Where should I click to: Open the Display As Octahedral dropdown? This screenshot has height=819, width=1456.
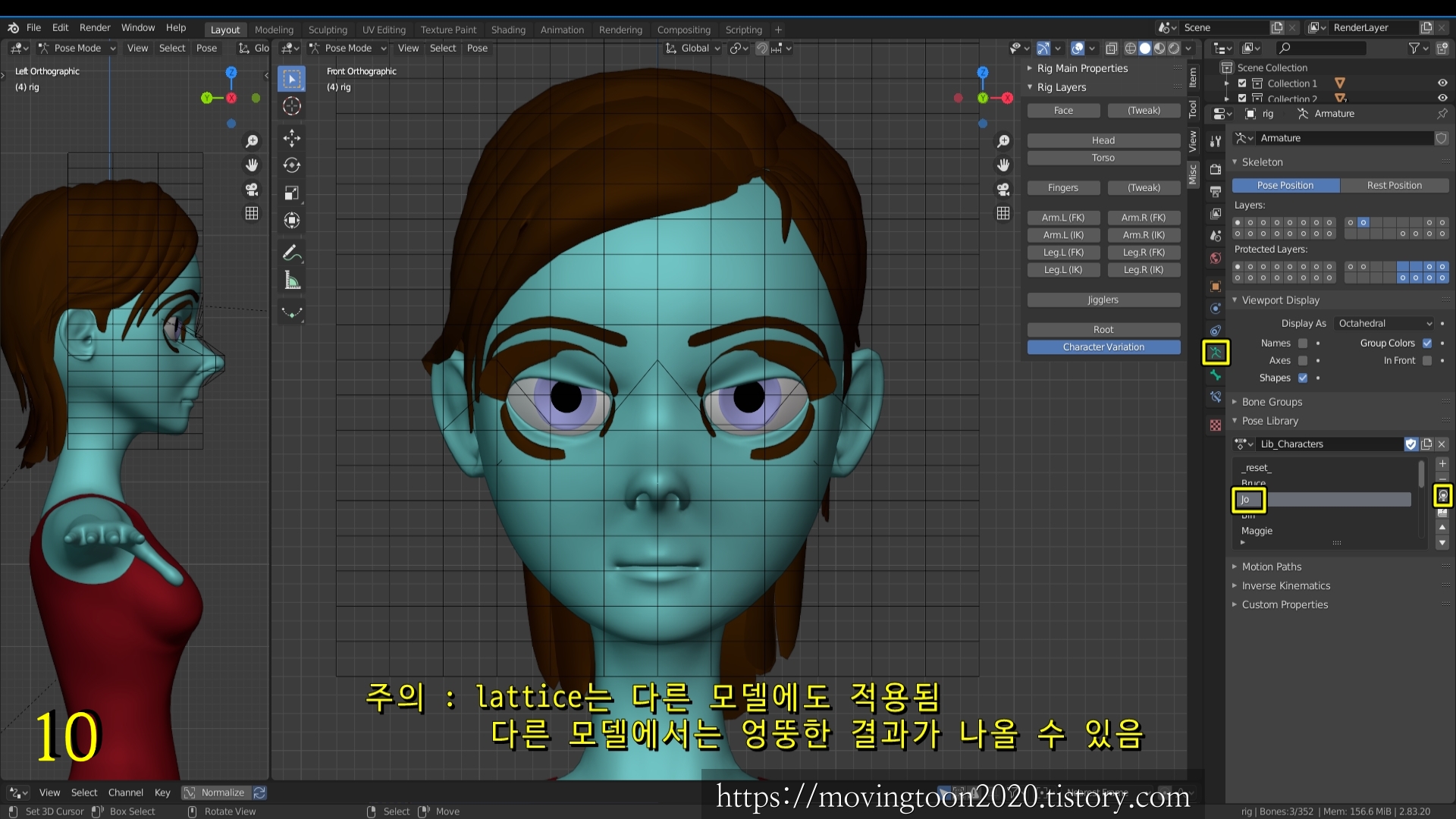(1385, 323)
